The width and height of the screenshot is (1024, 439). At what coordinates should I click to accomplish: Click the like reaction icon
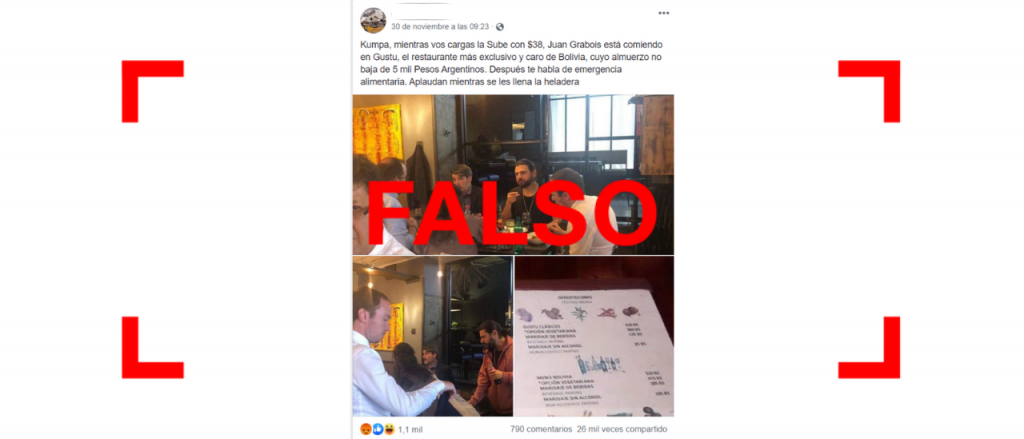pos(377,429)
